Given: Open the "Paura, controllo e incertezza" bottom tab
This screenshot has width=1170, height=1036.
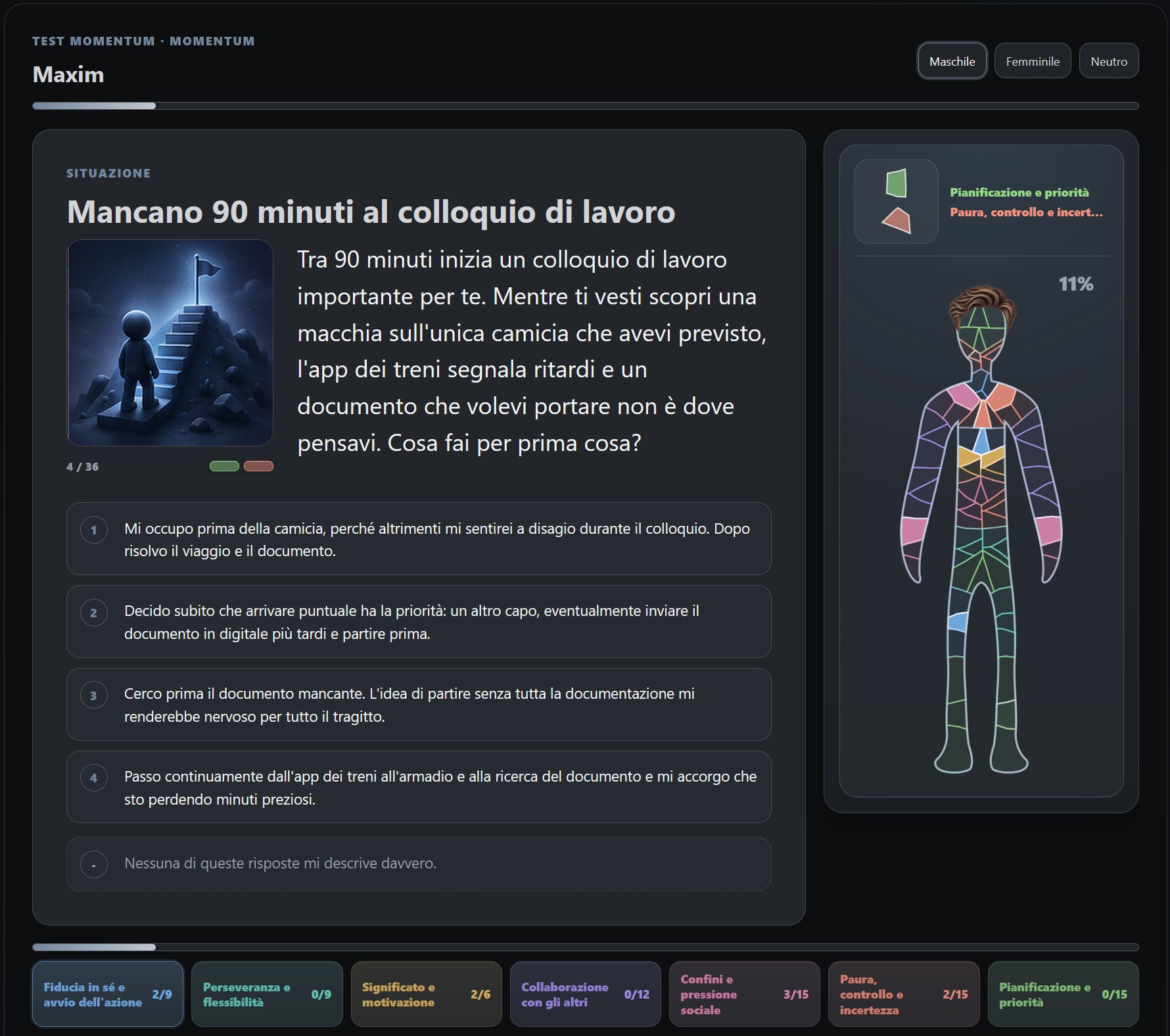Looking at the screenshot, I should 904,994.
